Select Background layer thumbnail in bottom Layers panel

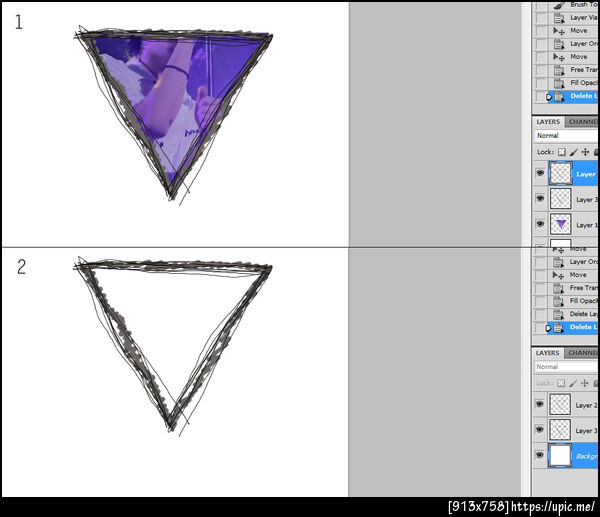[x=560, y=455]
